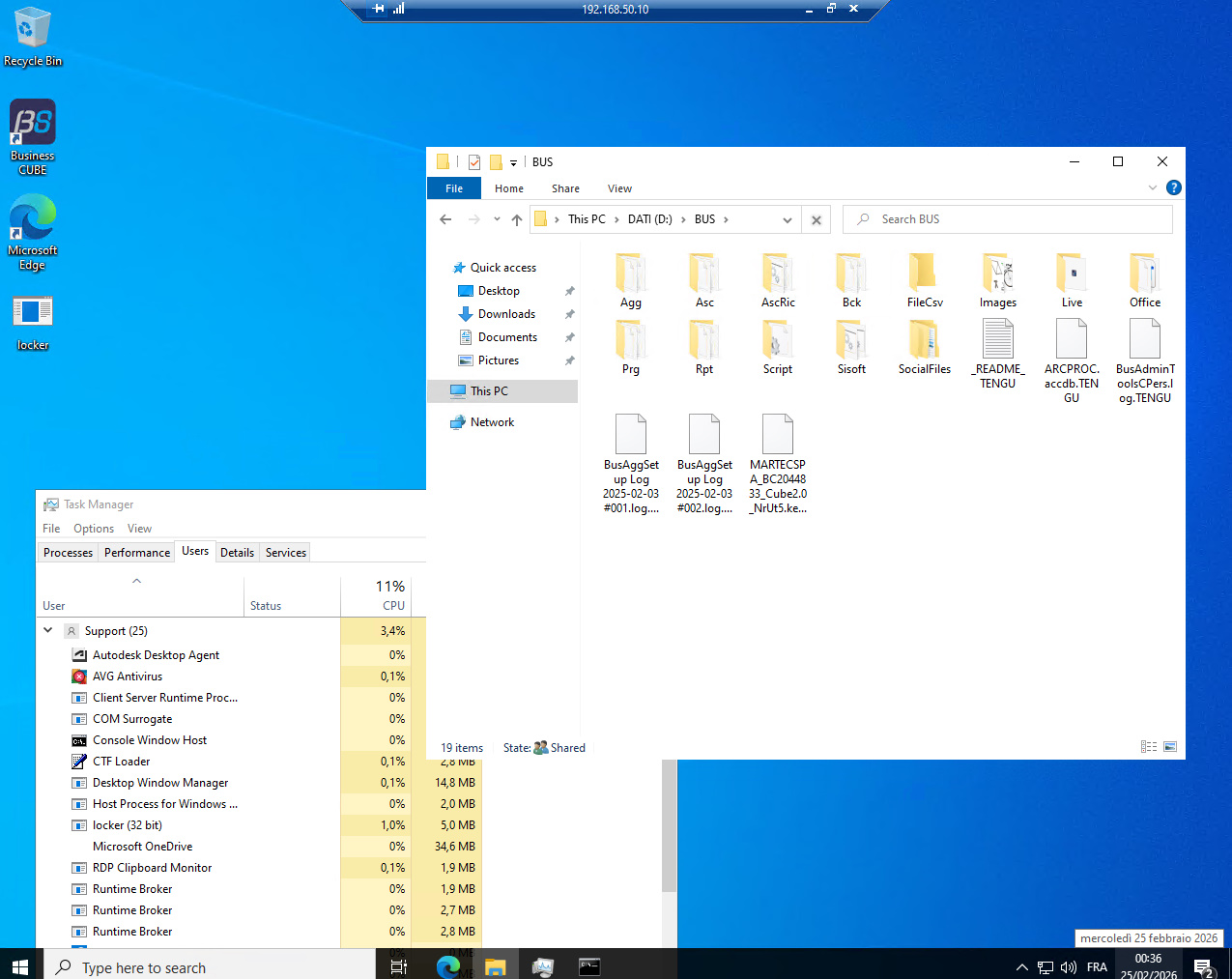Screen dimensions: 1232x979
Task: Select the SocialFiles folder
Action: 925,348
